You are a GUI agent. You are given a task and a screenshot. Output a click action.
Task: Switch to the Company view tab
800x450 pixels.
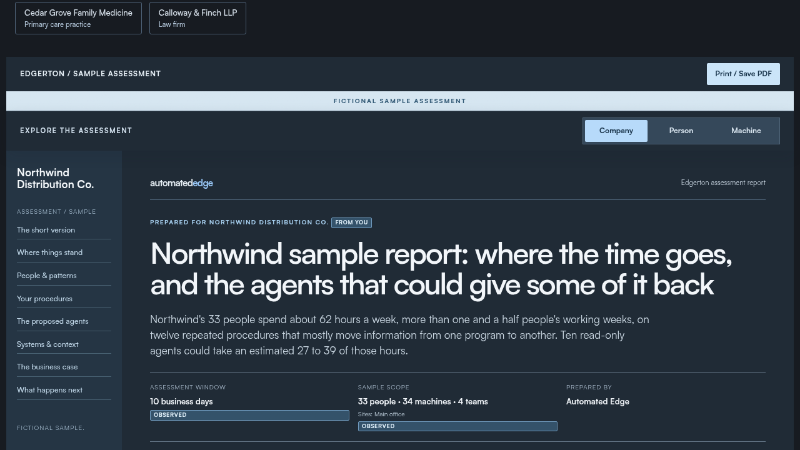616,131
